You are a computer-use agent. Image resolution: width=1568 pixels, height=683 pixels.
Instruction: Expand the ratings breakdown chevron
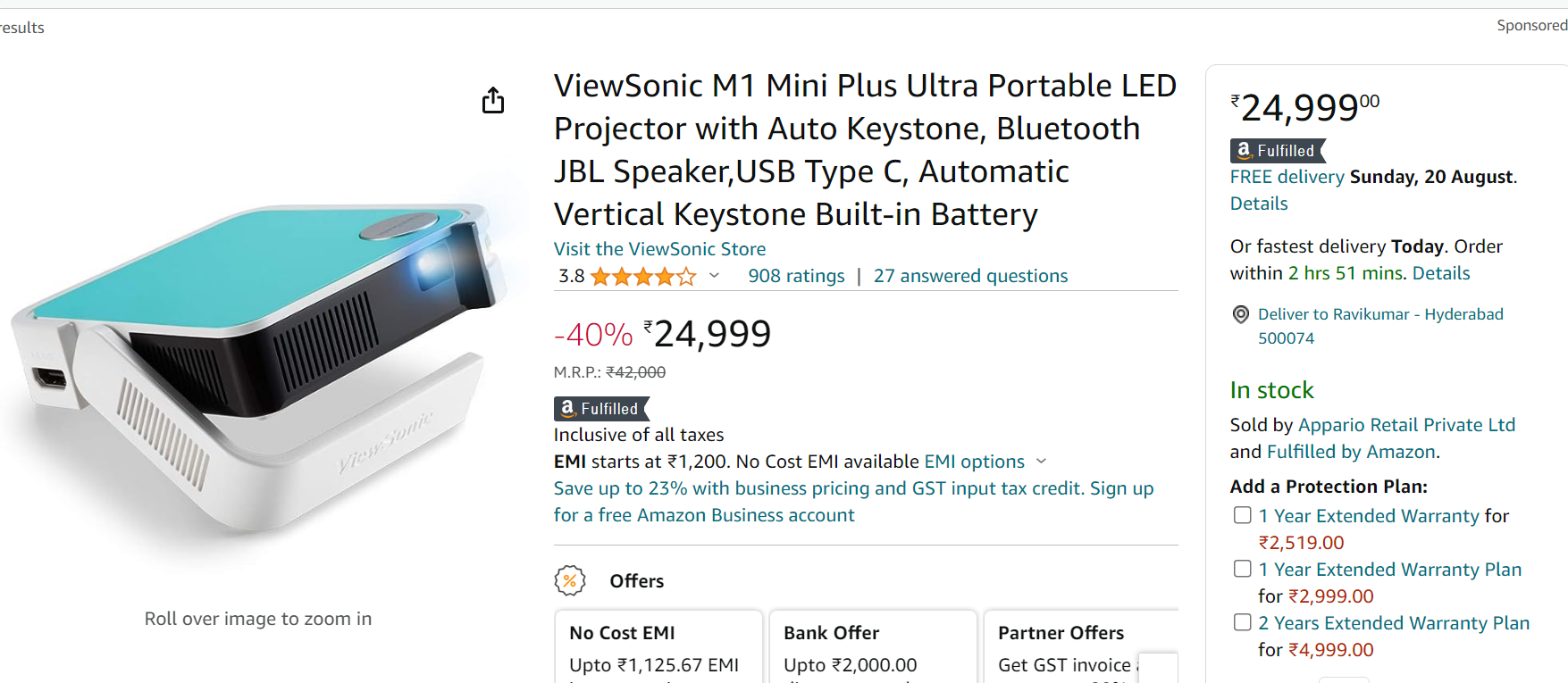(714, 276)
